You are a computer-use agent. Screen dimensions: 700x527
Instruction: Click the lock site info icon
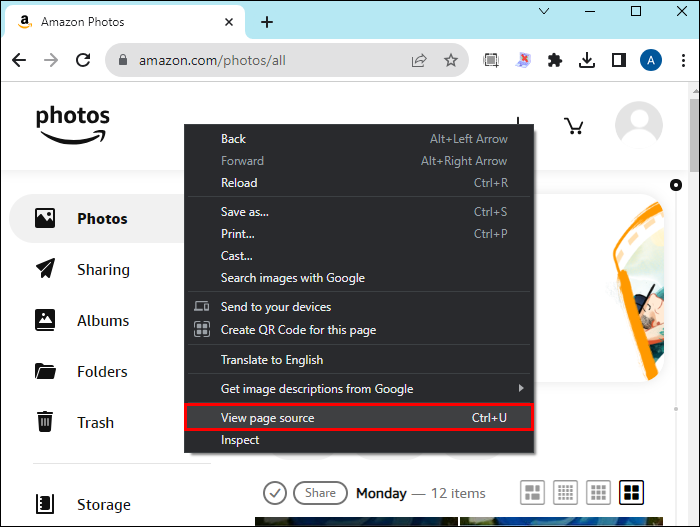tap(123, 60)
